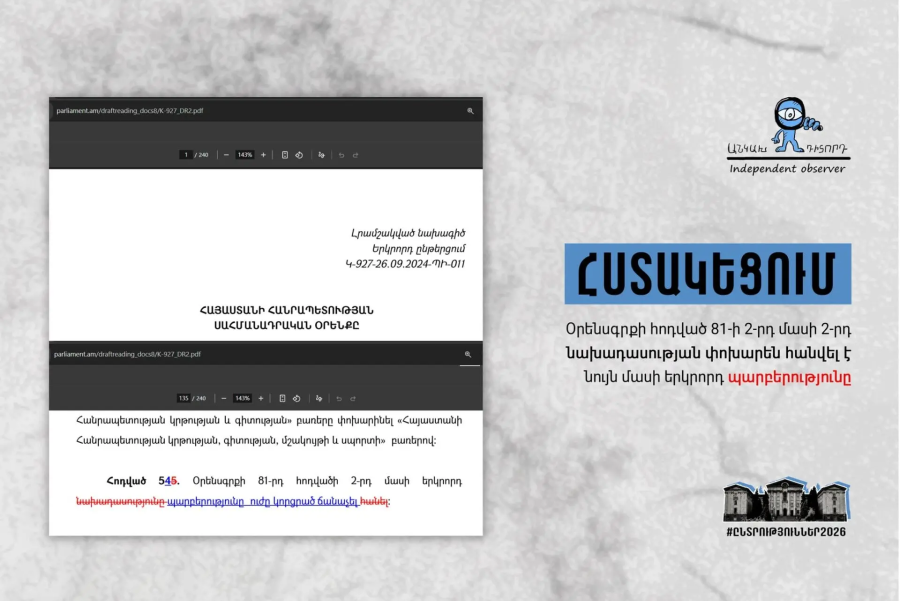Click the redo arrow in the page-1 viewer

355,155
